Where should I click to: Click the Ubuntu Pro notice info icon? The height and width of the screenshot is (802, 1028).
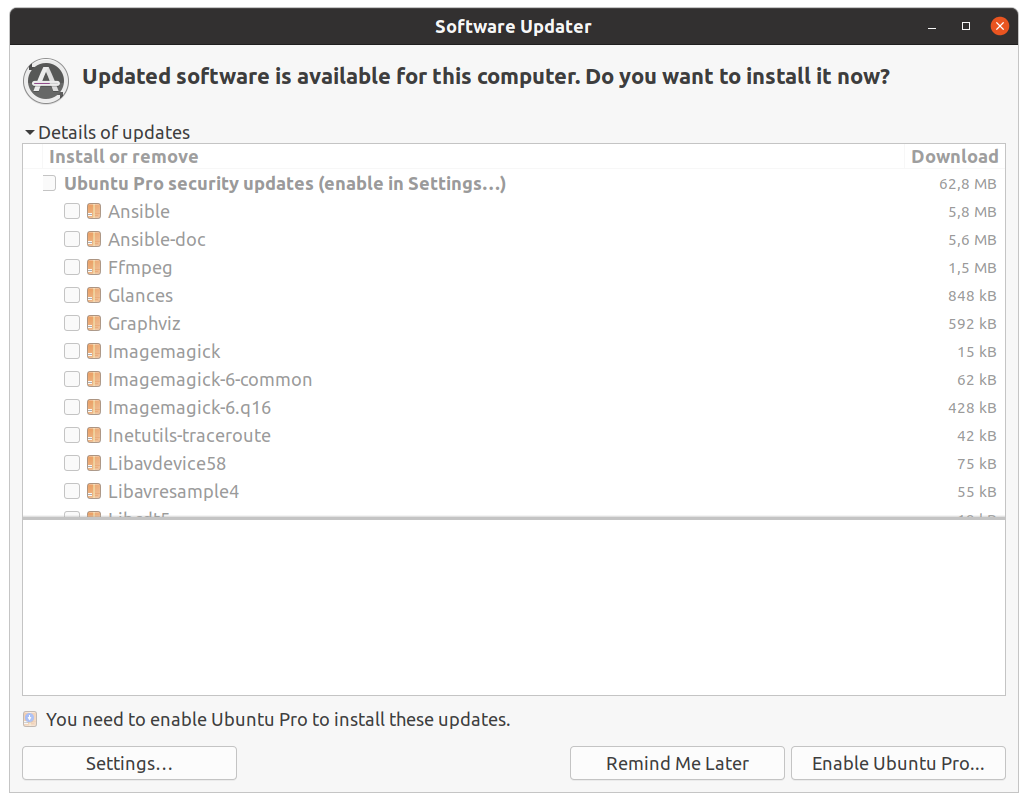click(x=30, y=719)
